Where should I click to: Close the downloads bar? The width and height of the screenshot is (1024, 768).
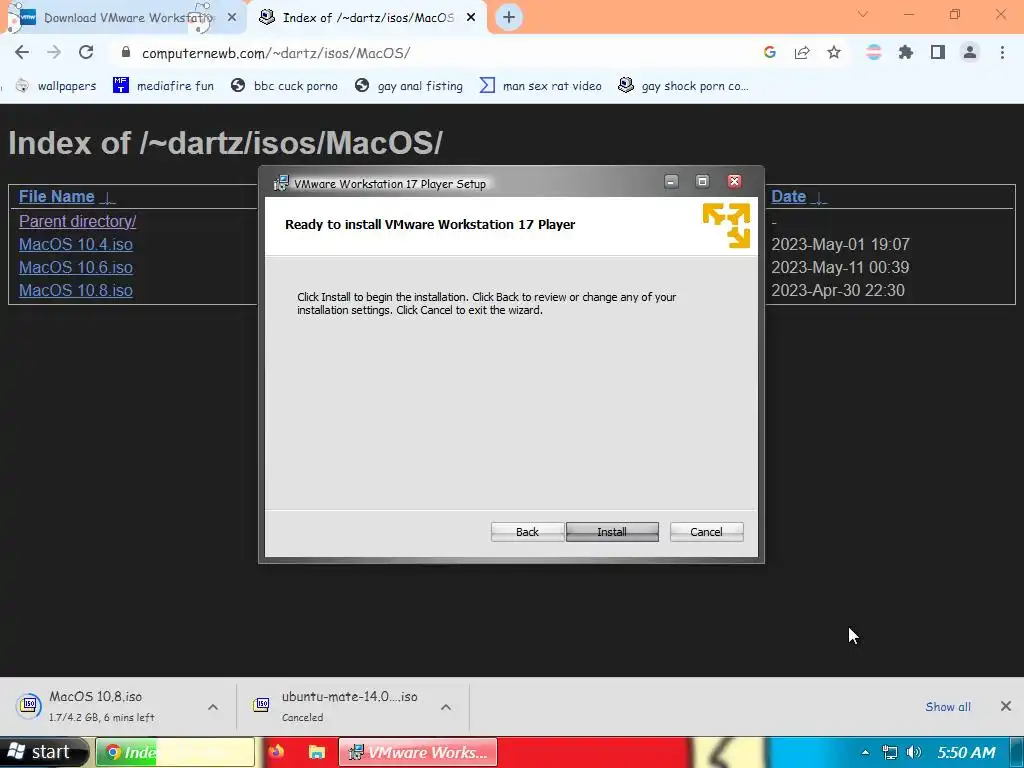pos(1006,706)
